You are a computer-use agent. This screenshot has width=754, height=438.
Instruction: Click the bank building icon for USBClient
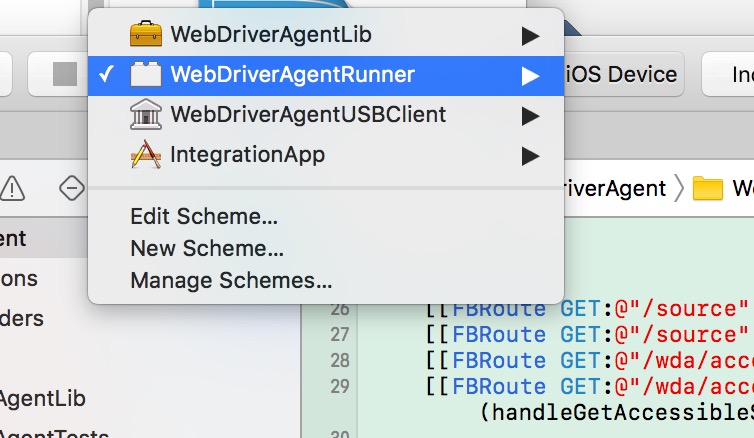(146, 114)
